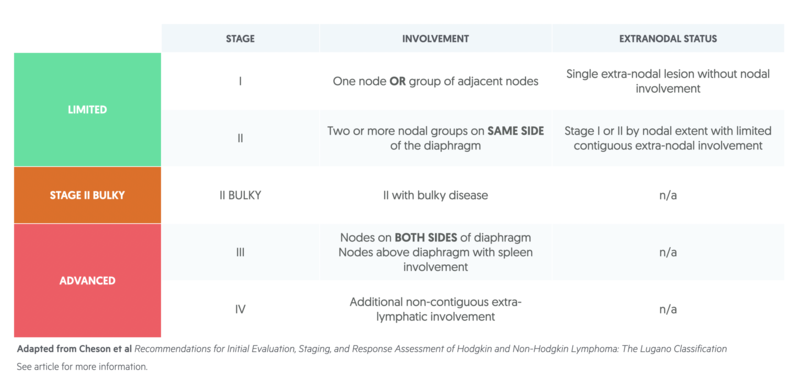The height and width of the screenshot is (384, 800).
Task: Click the INVOLVEMENT column header
Action: [435, 39]
